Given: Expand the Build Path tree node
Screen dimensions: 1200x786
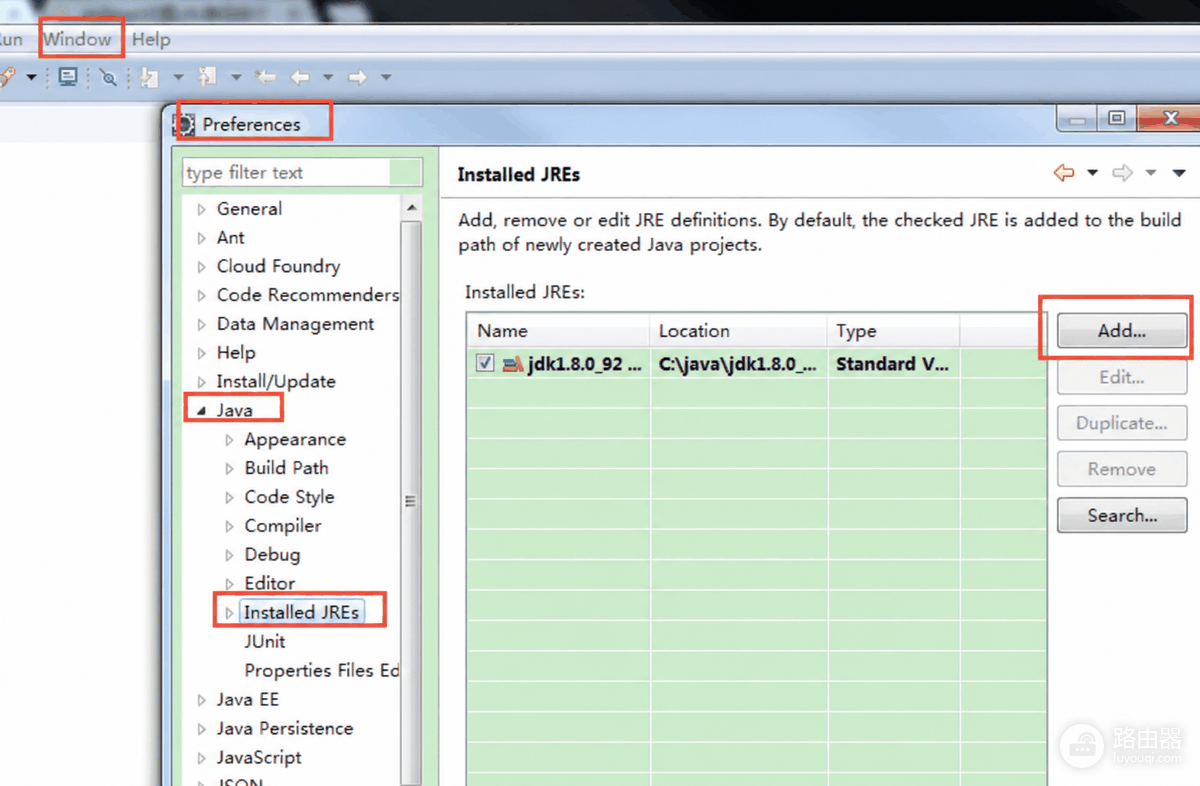Looking at the screenshot, I should point(229,468).
